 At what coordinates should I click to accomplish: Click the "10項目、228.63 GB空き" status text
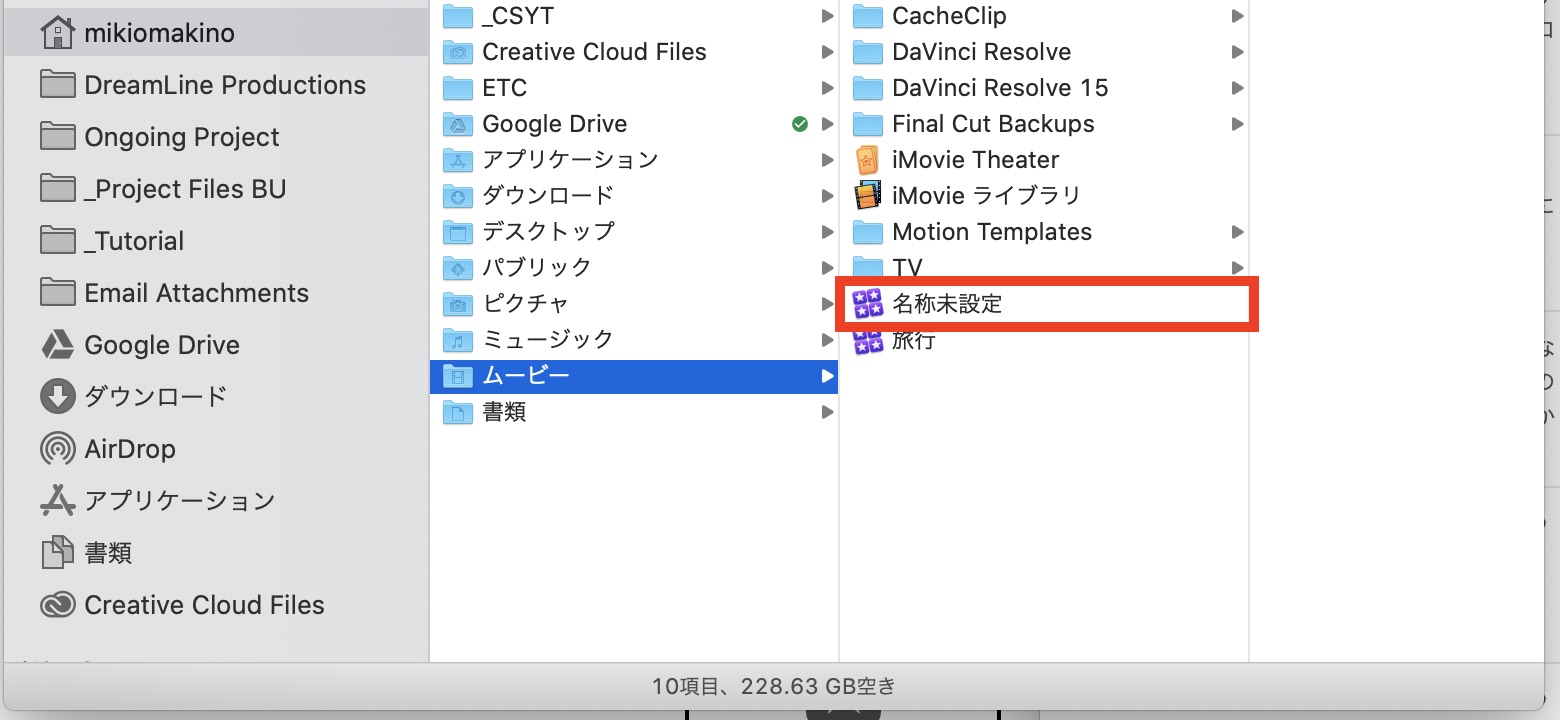774,687
